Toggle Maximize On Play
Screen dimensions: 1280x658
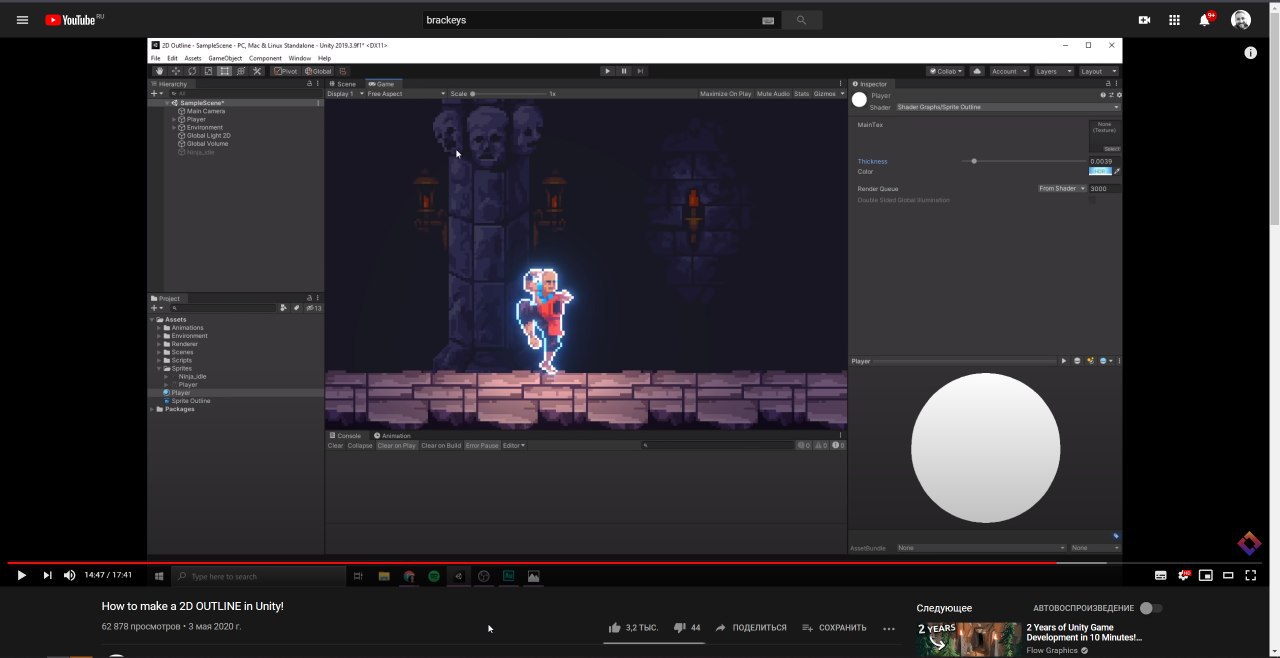click(725, 94)
